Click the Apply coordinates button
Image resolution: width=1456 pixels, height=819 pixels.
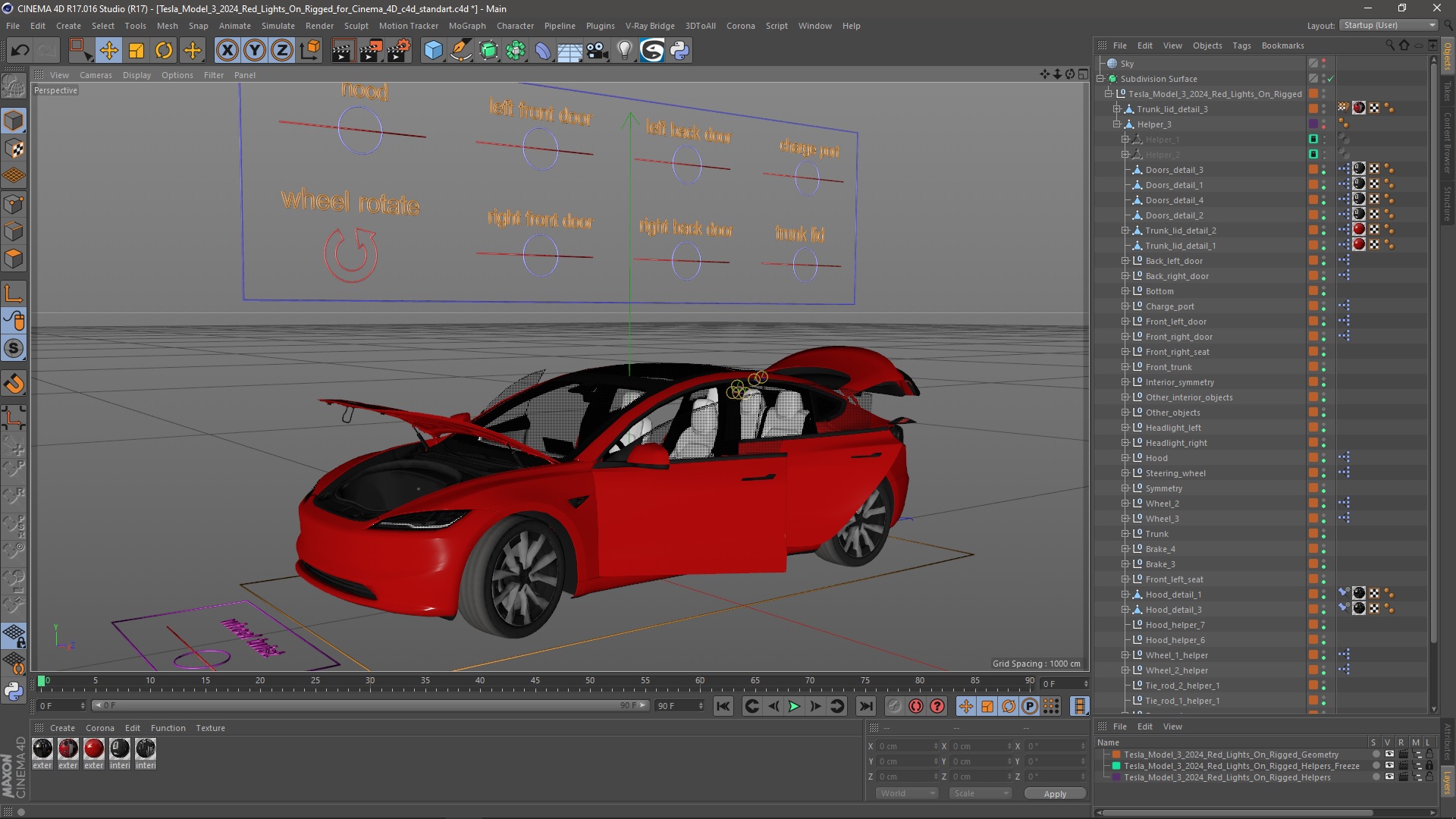point(1055,794)
